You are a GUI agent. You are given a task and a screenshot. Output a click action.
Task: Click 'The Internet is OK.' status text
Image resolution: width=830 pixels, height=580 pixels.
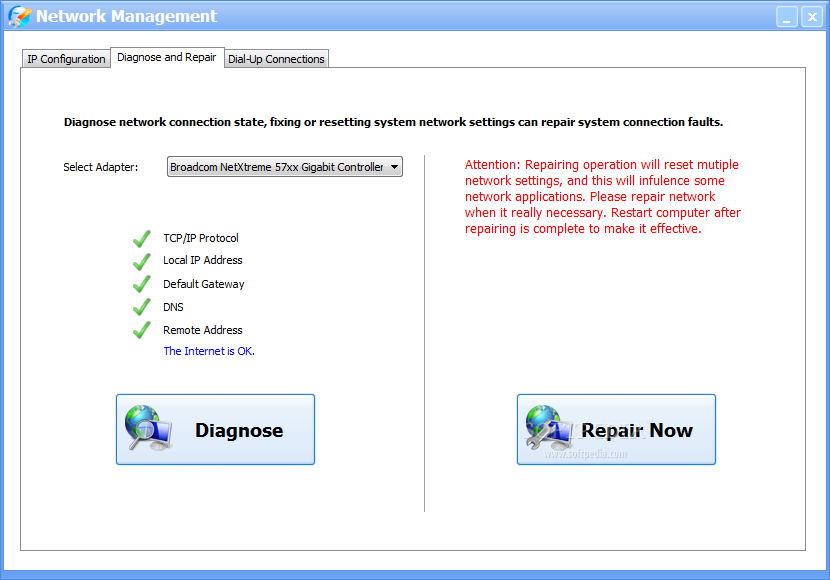point(209,351)
